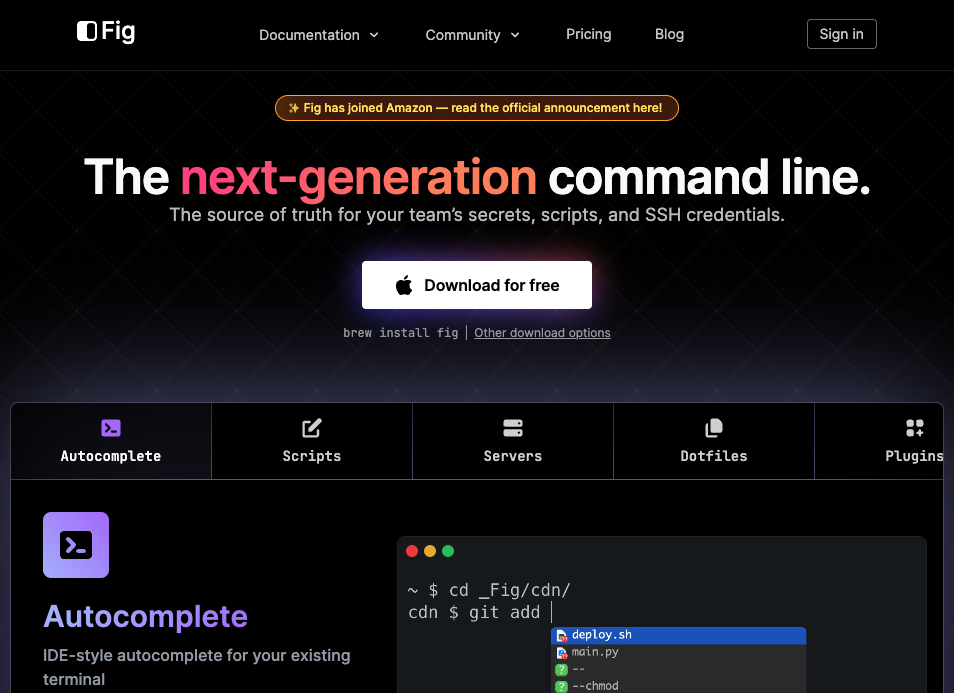This screenshot has height=693, width=954.
Task: Click the green maximize dot in terminal mockup
Action: [448, 551]
